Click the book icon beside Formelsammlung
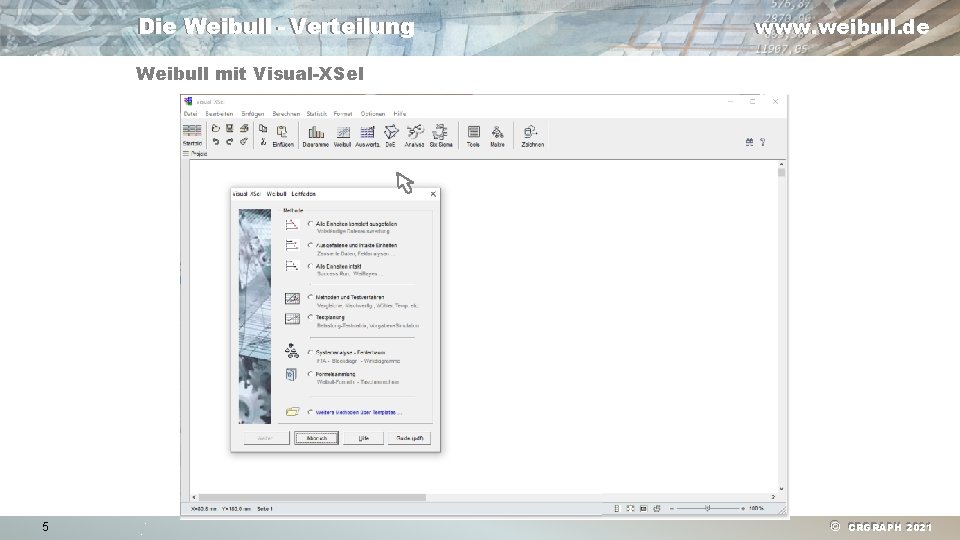This screenshot has width=960, height=540. [291, 374]
